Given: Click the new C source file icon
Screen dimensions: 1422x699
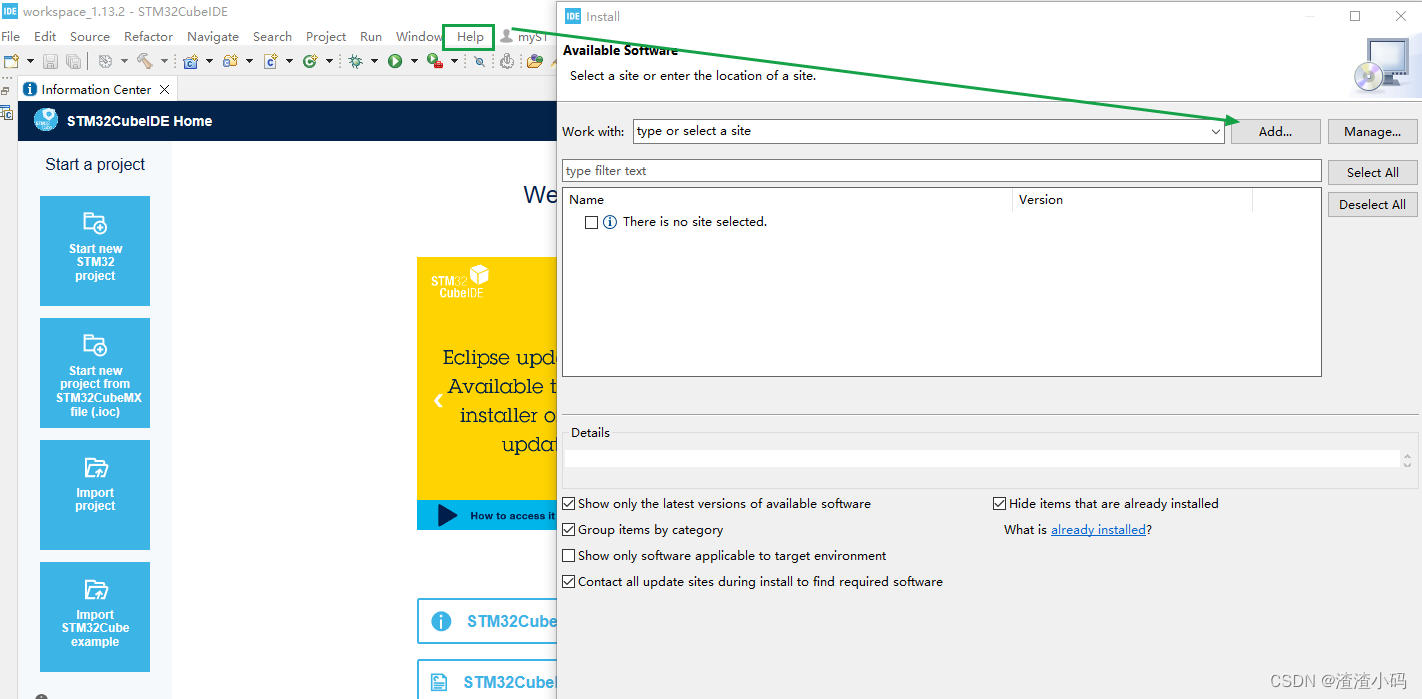Looking at the screenshot, I should coord(270,61).
